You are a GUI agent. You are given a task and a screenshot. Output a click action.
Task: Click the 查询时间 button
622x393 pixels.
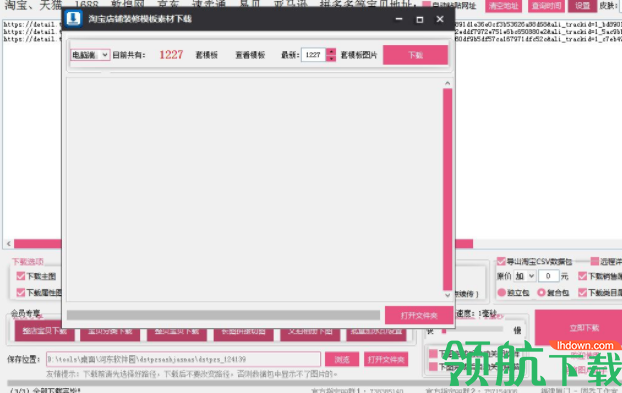pyautogui.click(x=547, y=6)
